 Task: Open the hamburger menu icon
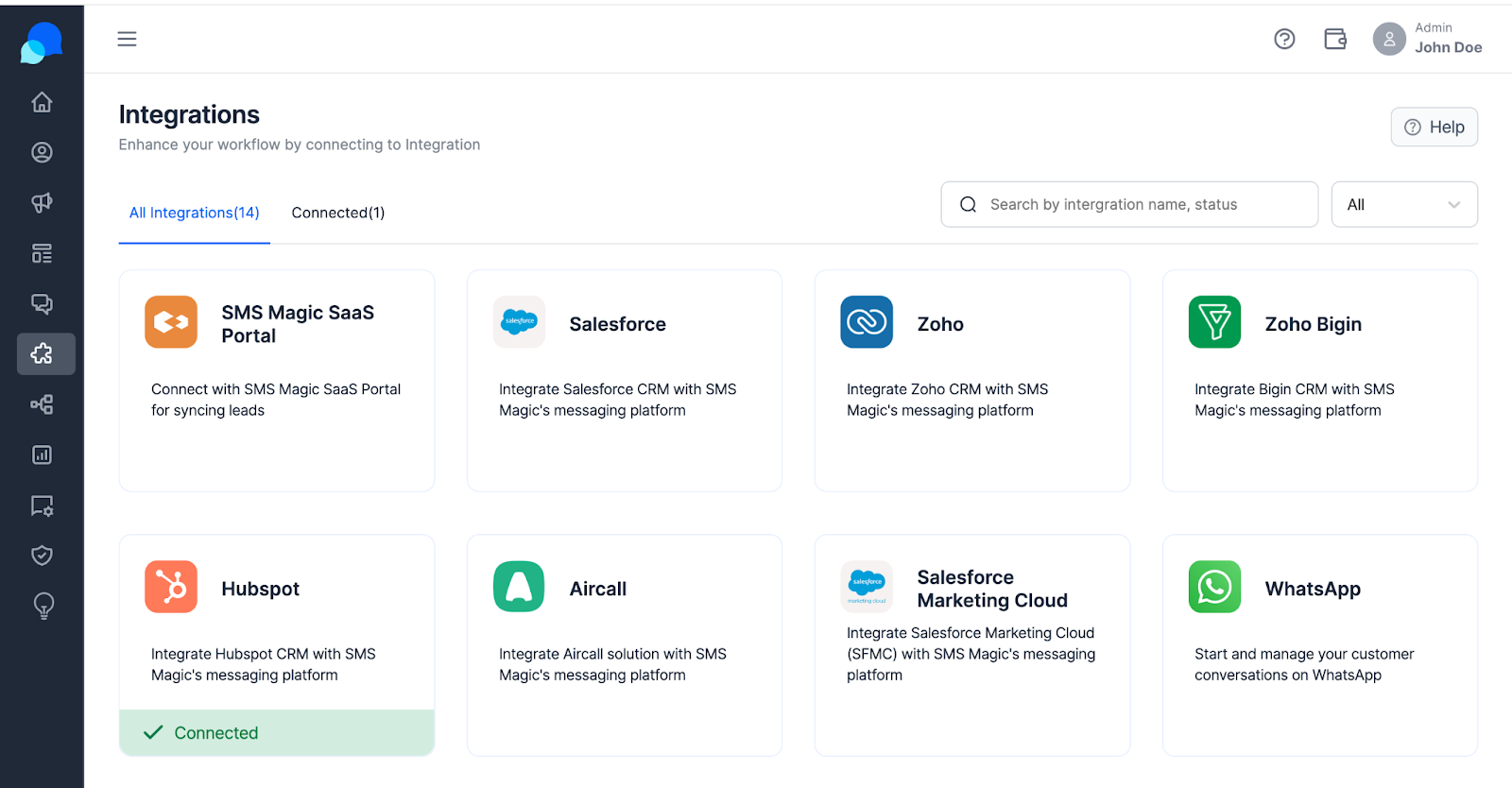pyautogui.click(x=127, y=39)
